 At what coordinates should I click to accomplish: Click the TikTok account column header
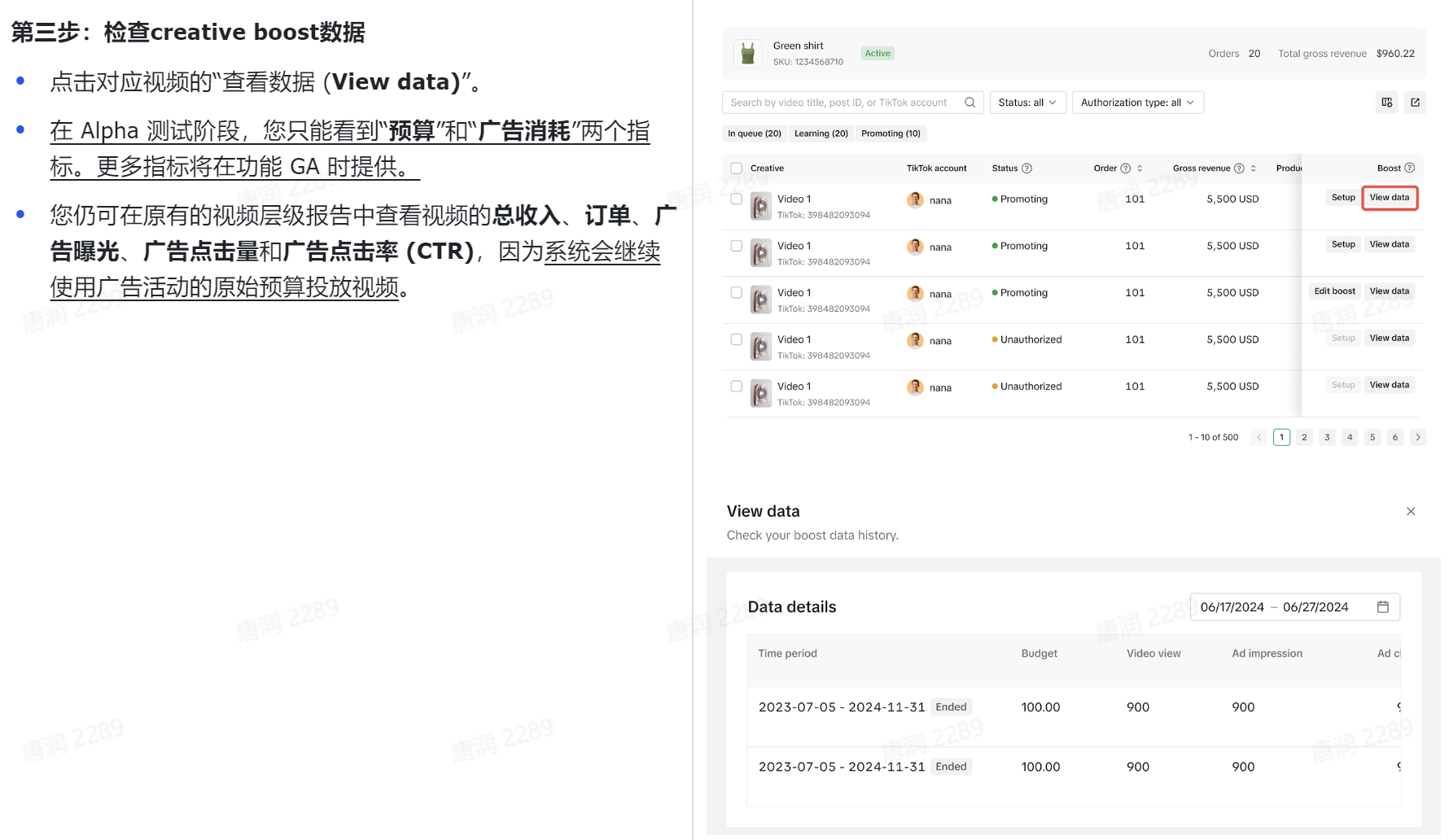[936, 168]
